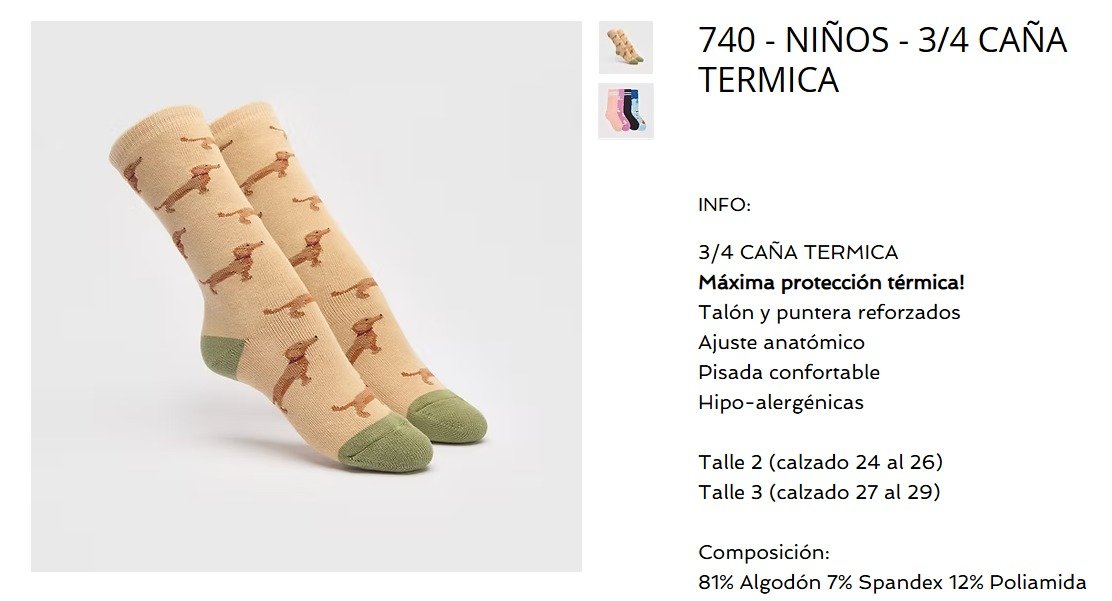This screenshot has height=601, width=1112.
Task: Click the black sock in second thumbnail
Action: point(629,110)
